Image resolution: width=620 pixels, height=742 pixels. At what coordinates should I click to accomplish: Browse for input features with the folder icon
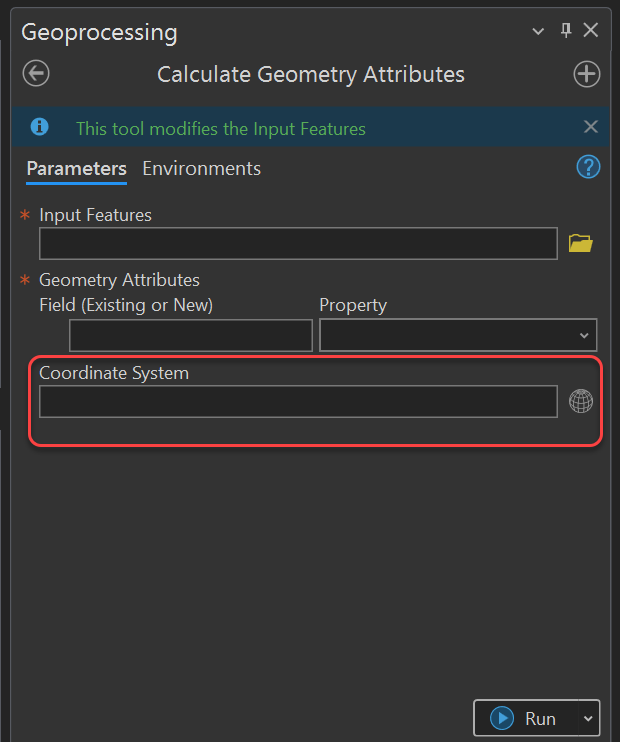click(580, 243)
